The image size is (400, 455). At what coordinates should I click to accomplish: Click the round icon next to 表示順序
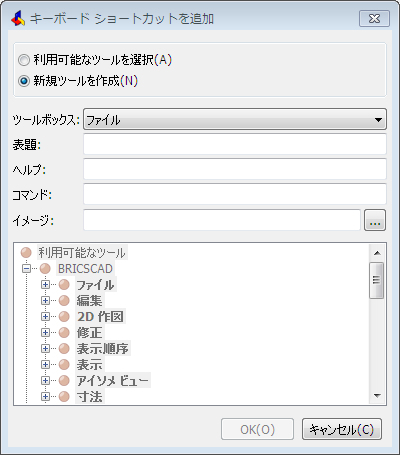pos(64,349)
